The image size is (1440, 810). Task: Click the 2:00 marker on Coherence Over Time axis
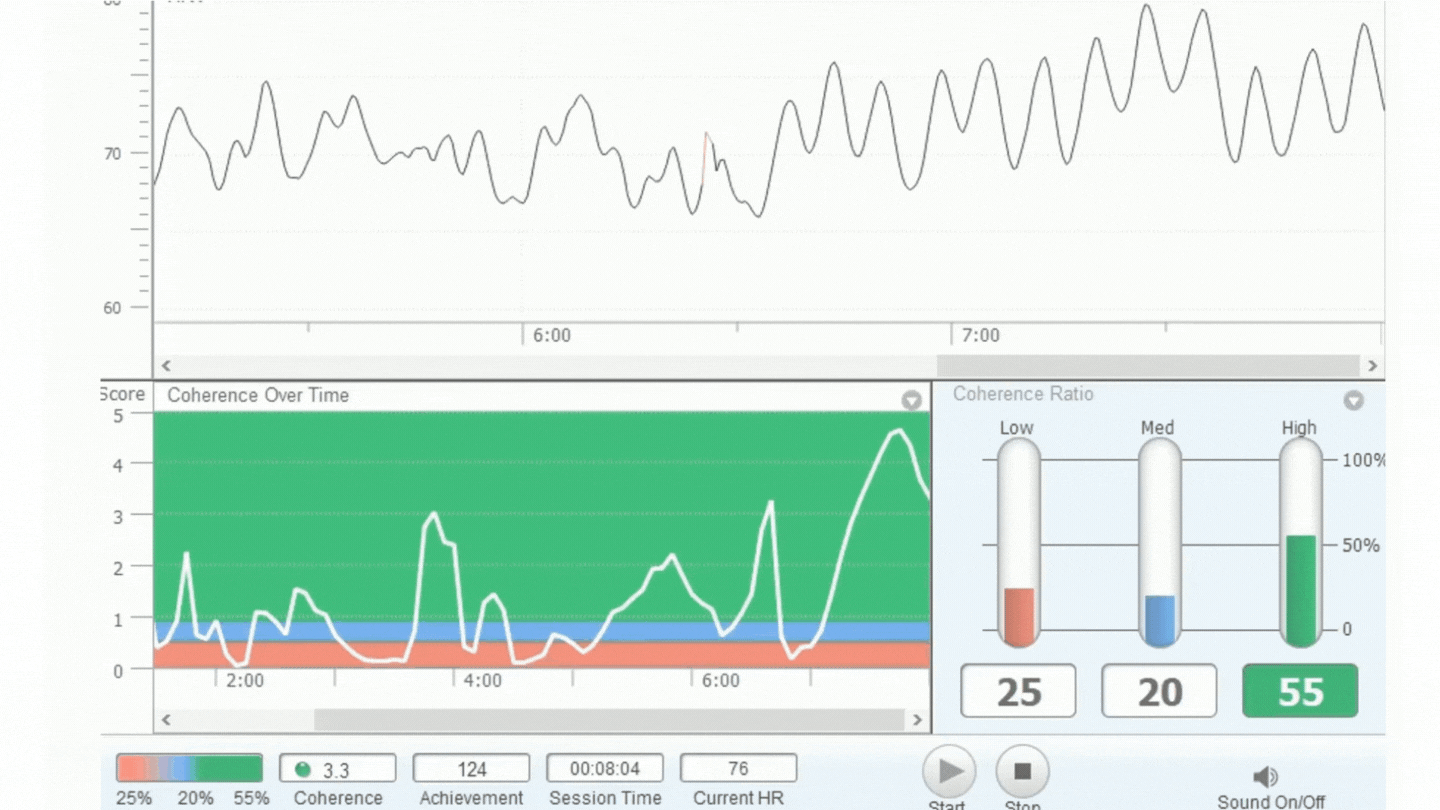pyautogui.click(x=245, y=681)
